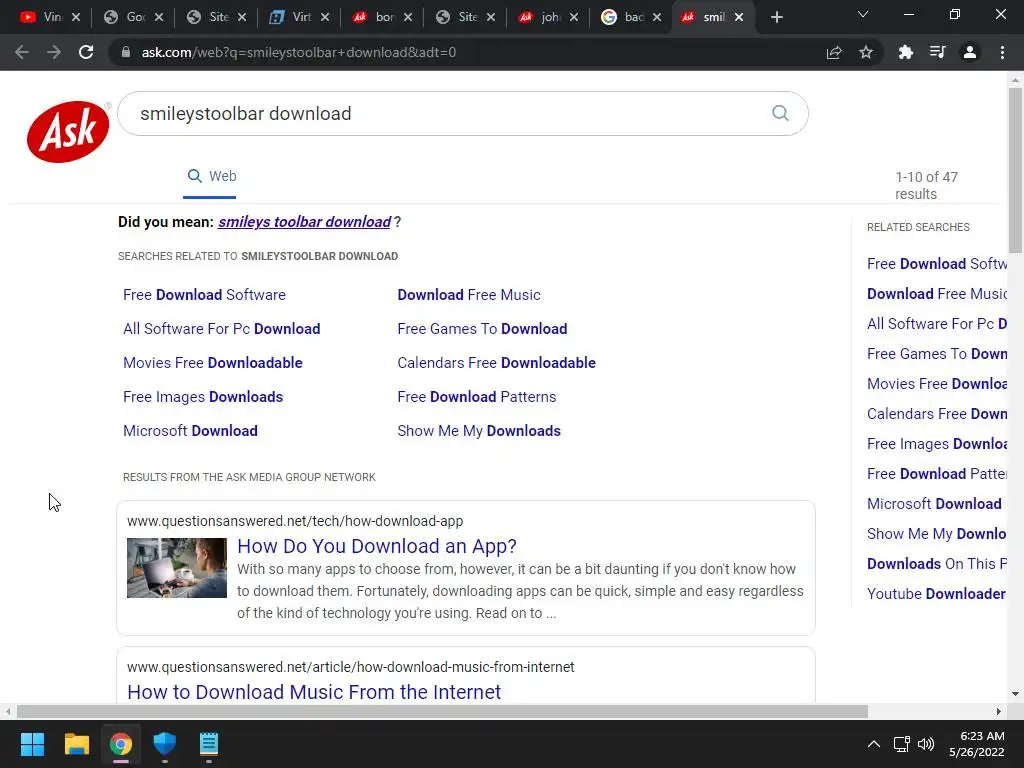Image resolution: width=1024 pixels, height=768 pixels.
Task: Open 'Free Download Software' in the main related searches
Action: 204,295
